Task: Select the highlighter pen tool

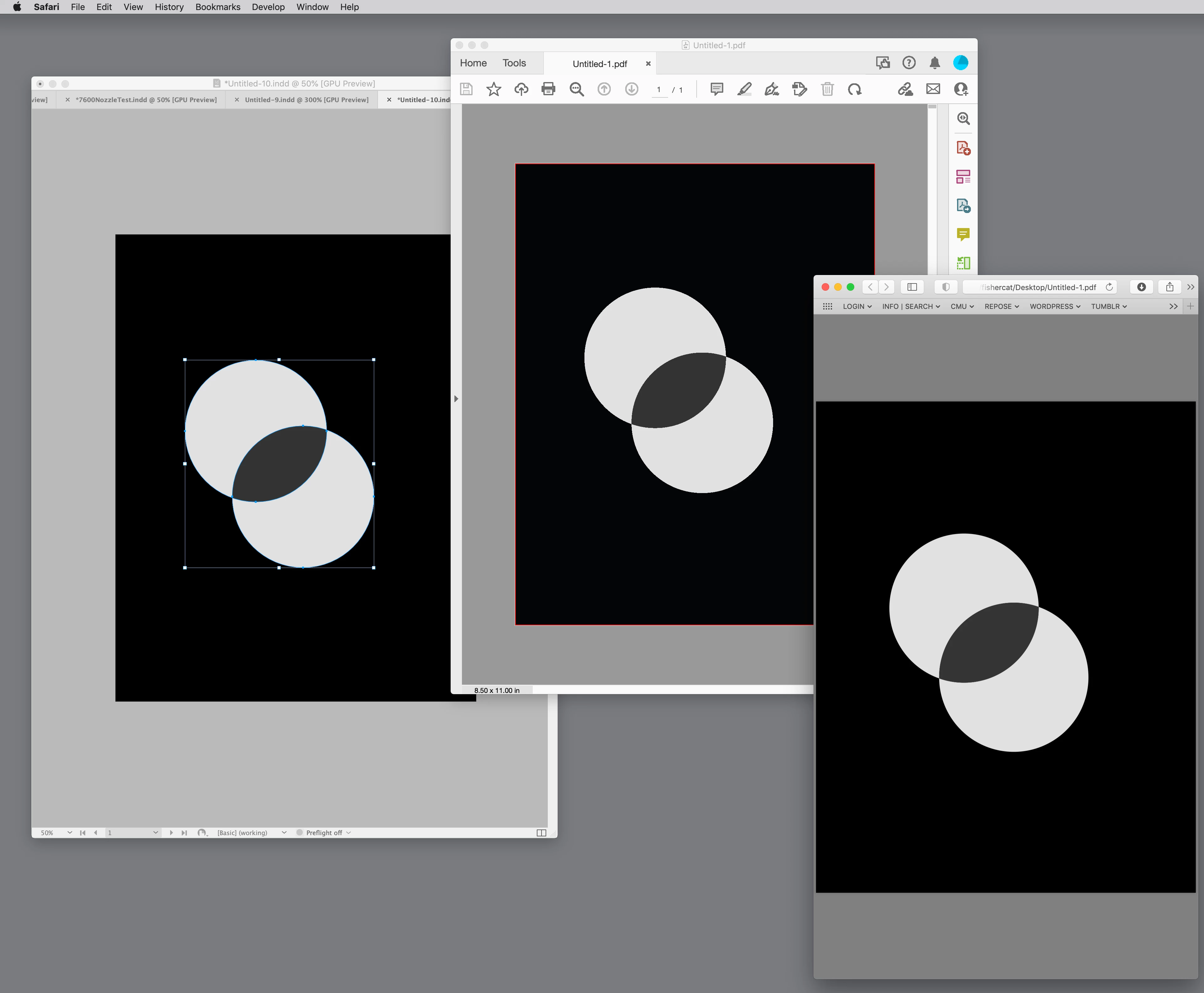Action: point(744,89)
